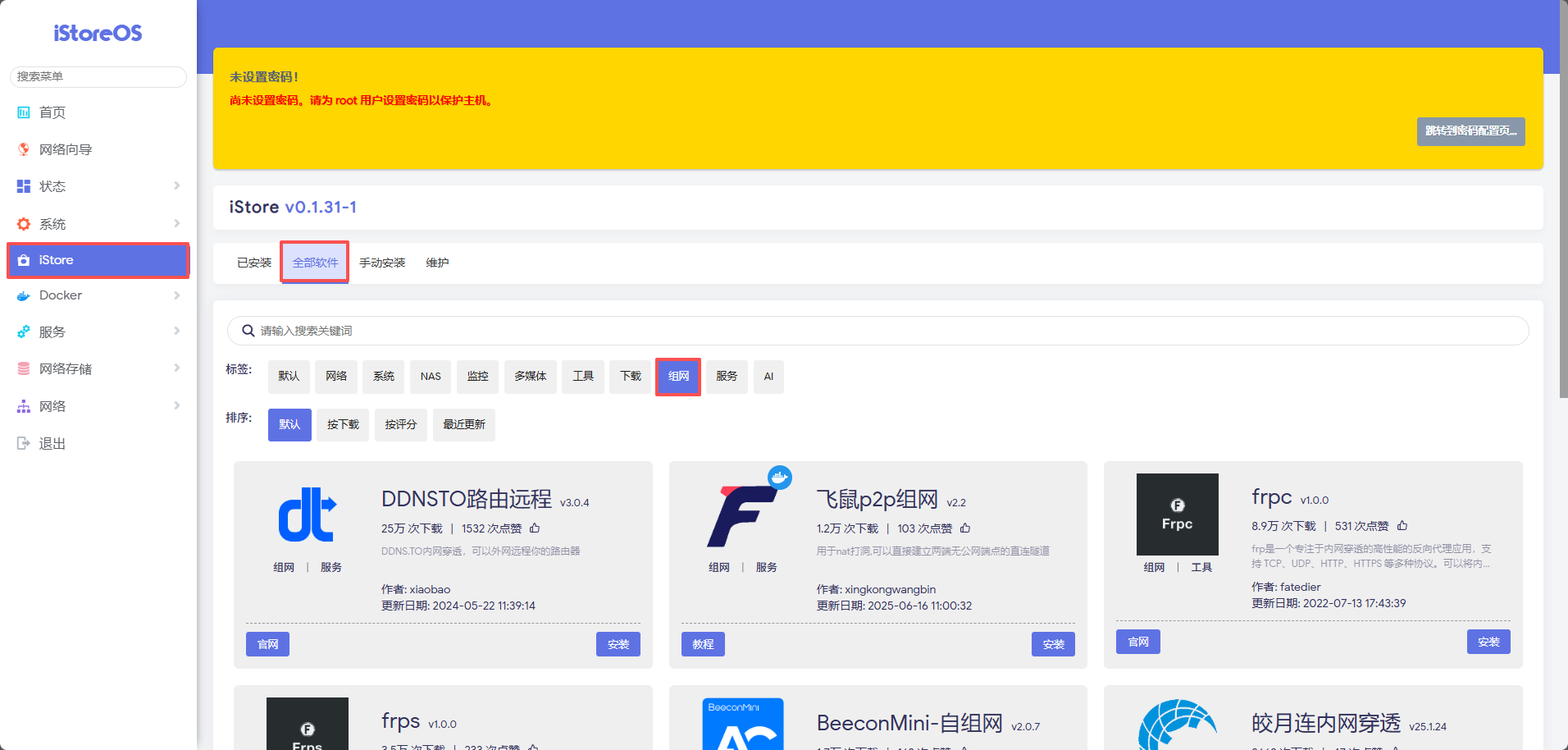Click 组网 tag under DDNSTO card
Image resolution: width=1568 pixels, height=750 pixels.
[284, 568]
